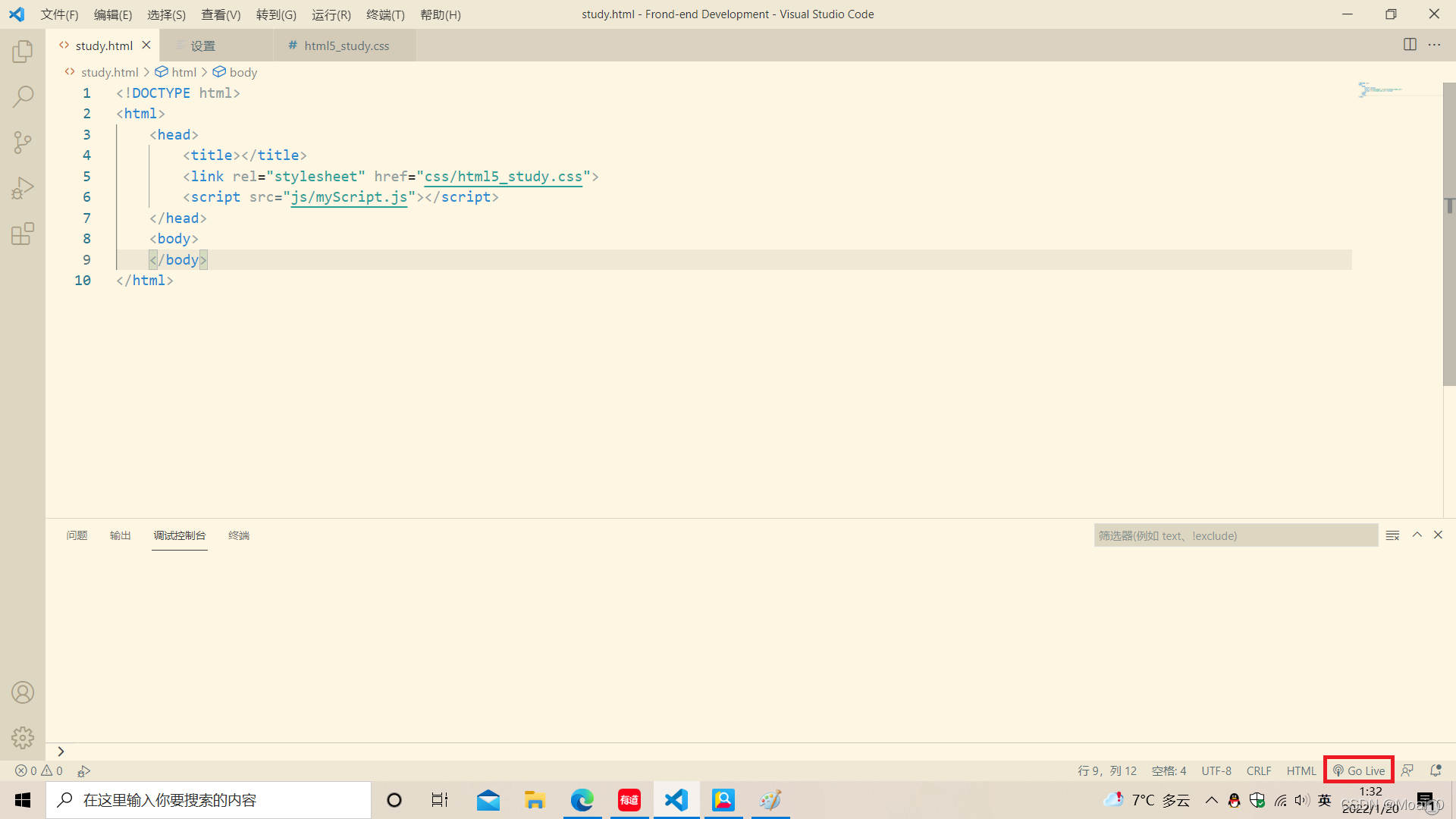Open the Manage gear icon

(x=23, y=738)
